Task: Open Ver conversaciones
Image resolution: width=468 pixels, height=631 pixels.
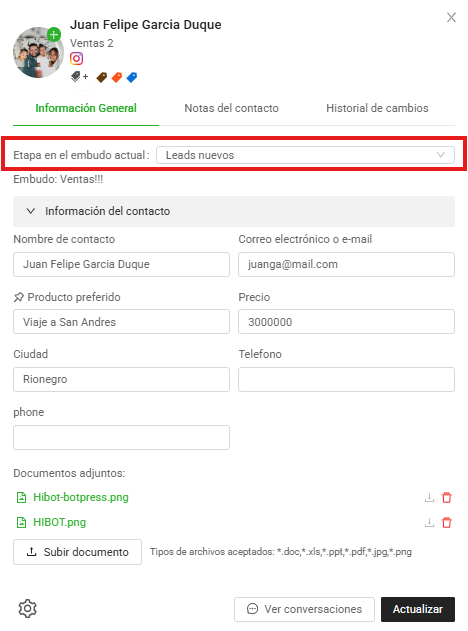Action: (x=304, y=609)
